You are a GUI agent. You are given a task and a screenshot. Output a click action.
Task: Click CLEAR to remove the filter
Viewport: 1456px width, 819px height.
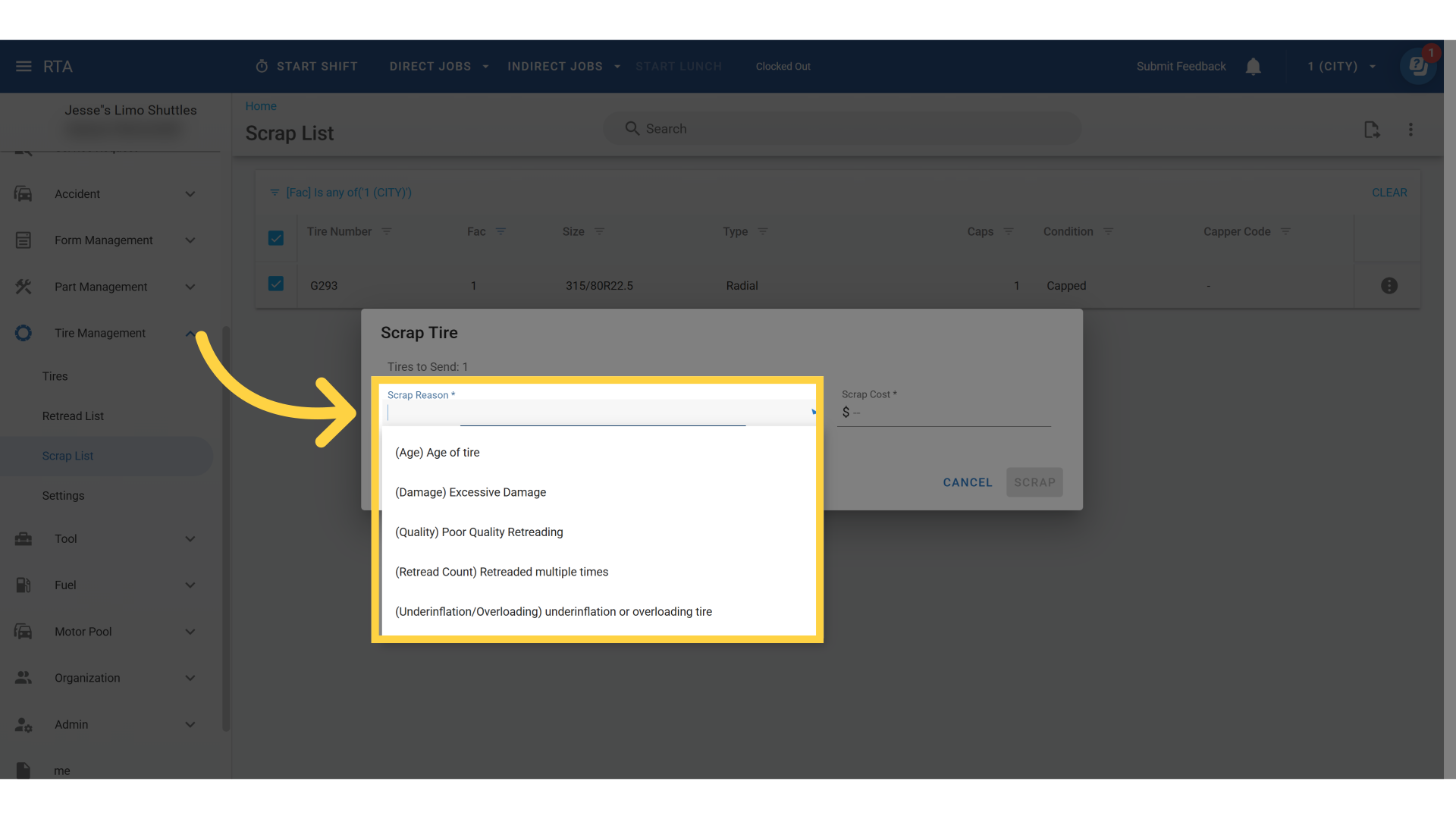pos(1389,193)
